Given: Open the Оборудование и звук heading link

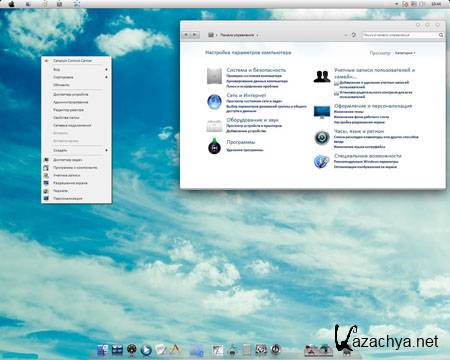Looking at the screenshot, I should (x=252, y=120).
